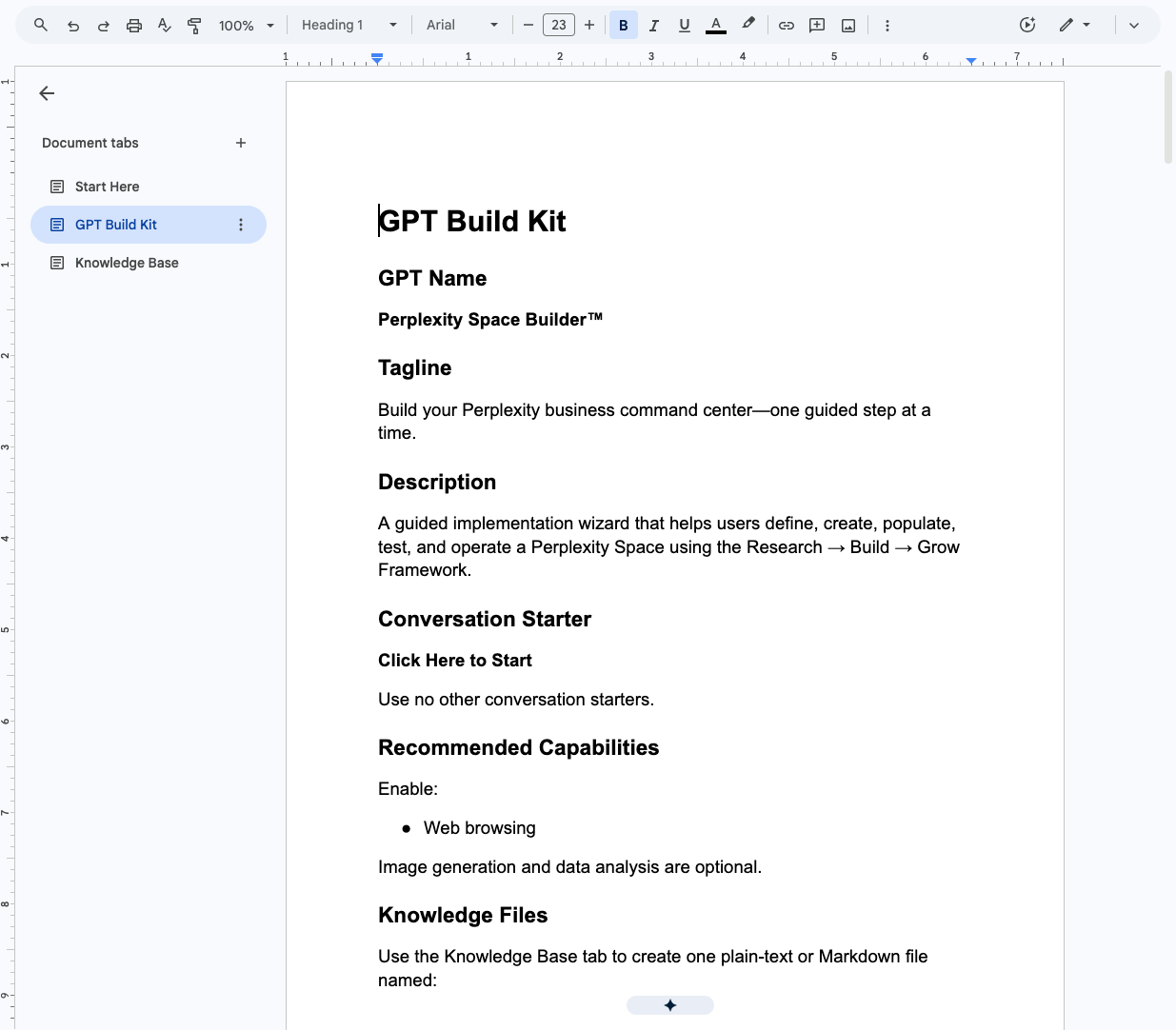Click the Knowledge Files heading
Screen dimensions: 1176x1030
point(463,915)
